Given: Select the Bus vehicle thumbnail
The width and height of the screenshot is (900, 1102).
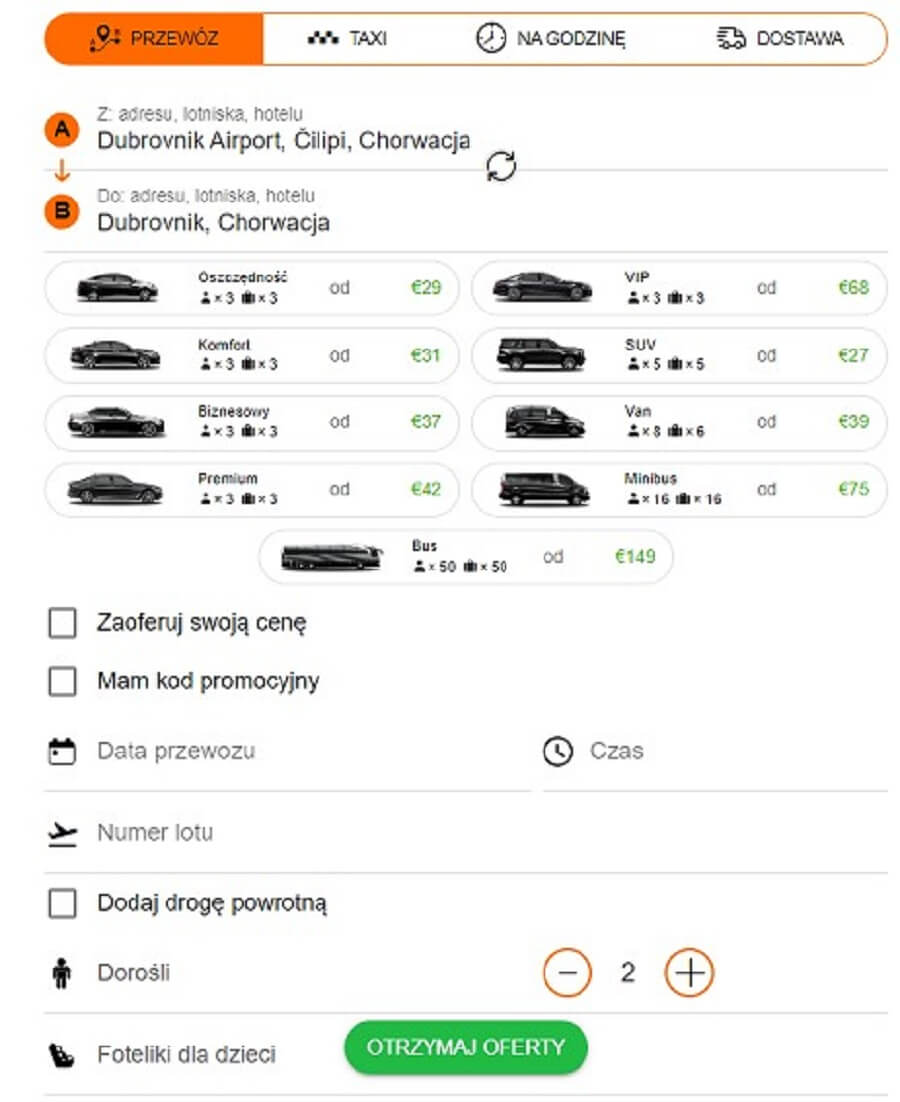Looking at the screenshot, I should [x=331, y=557].
